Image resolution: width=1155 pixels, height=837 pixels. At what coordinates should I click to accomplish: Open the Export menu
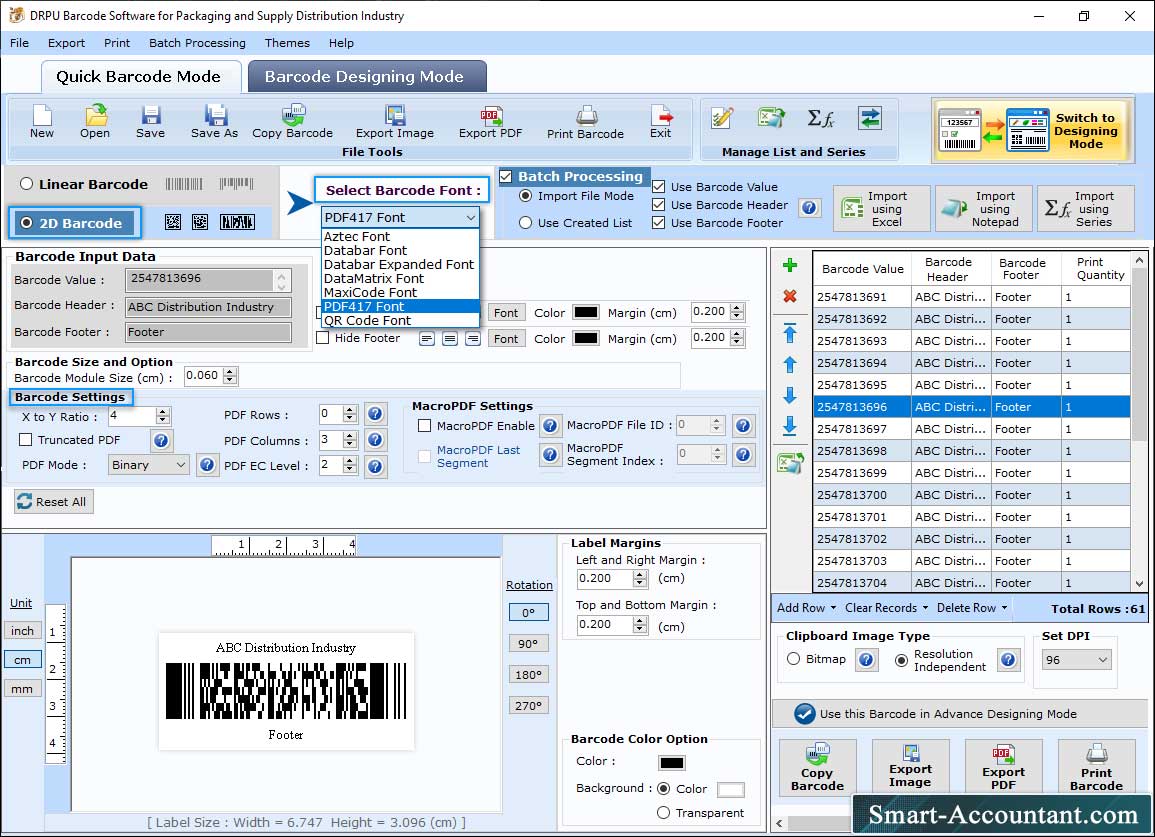(66, 43)
